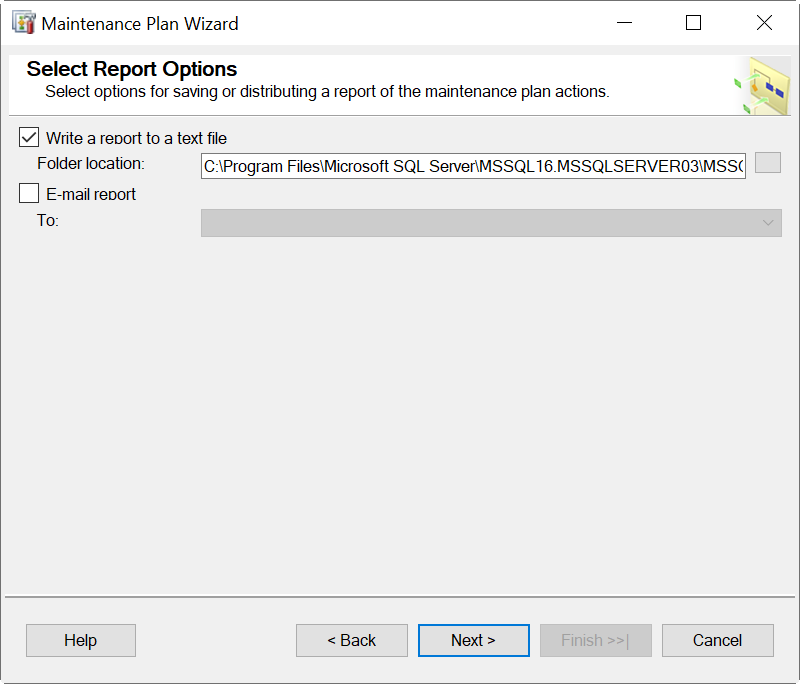Click the dropdown arrow on the To combo box
Screen dimensions: 800x684
pyautogui.click(x=769, y=222)
